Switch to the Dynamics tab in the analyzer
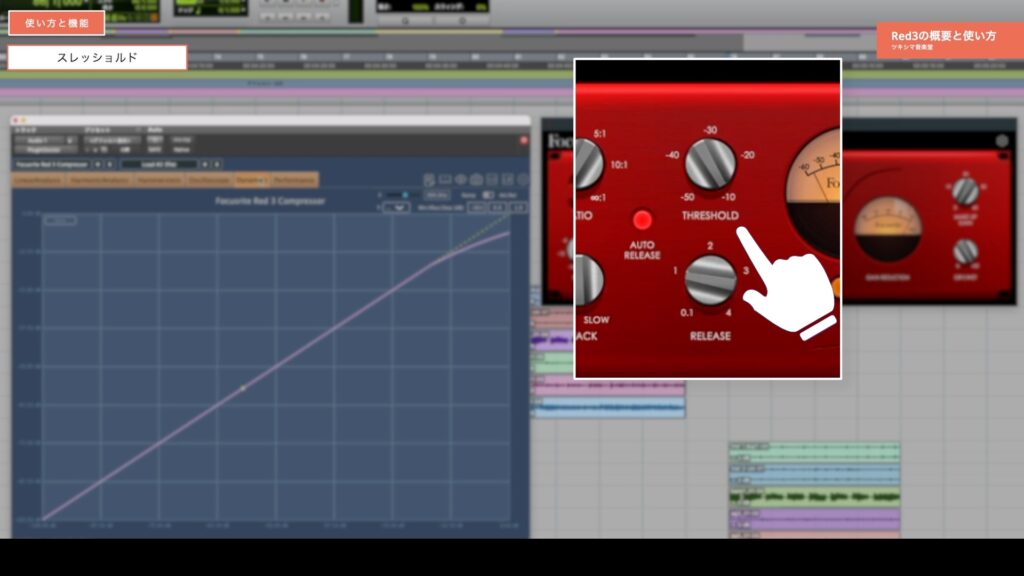Screen dimensions: 1024x576 [251, 180]
